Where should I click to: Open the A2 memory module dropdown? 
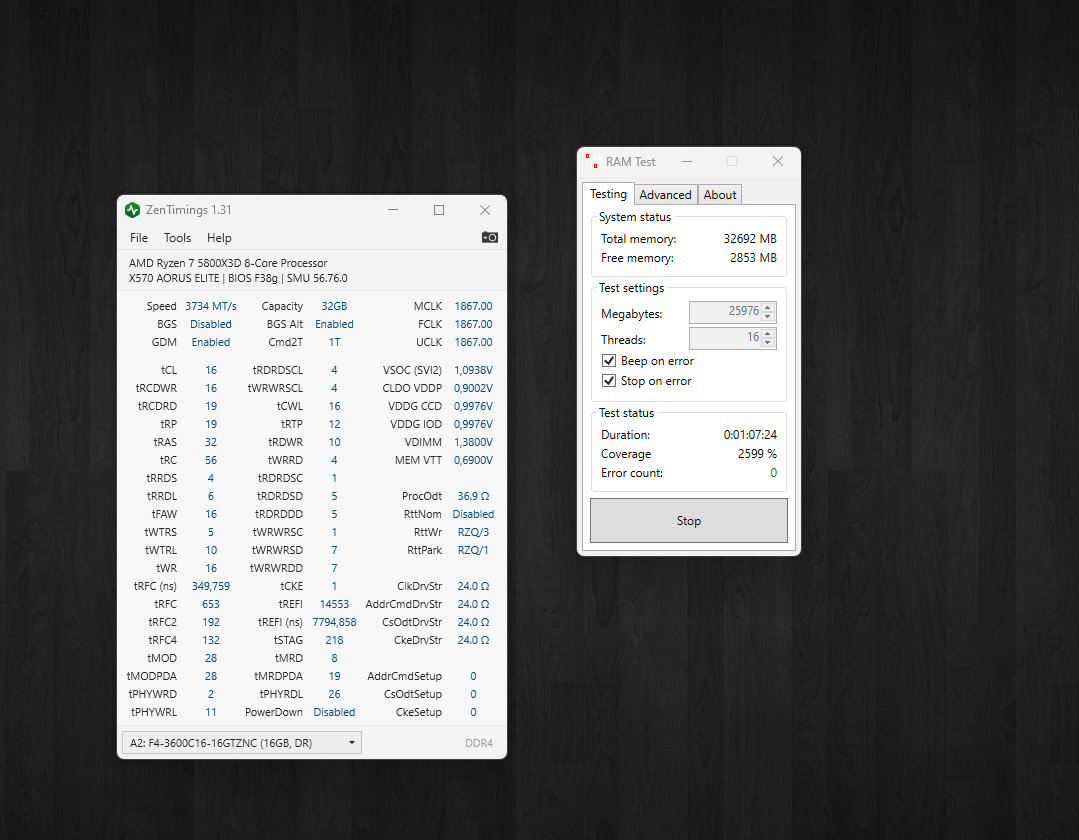coord(242,743)
